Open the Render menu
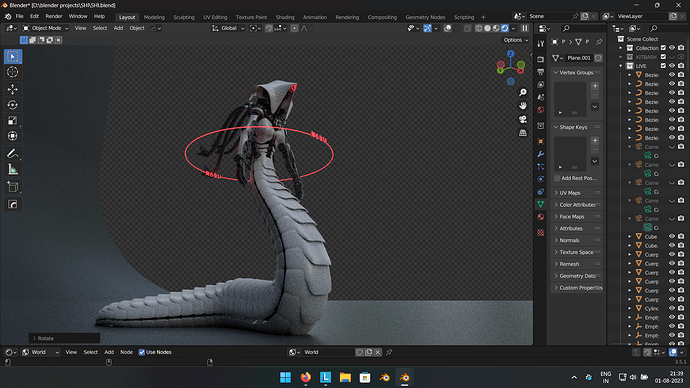This screenshot has width=690, height=388. [x=54, y=16]
